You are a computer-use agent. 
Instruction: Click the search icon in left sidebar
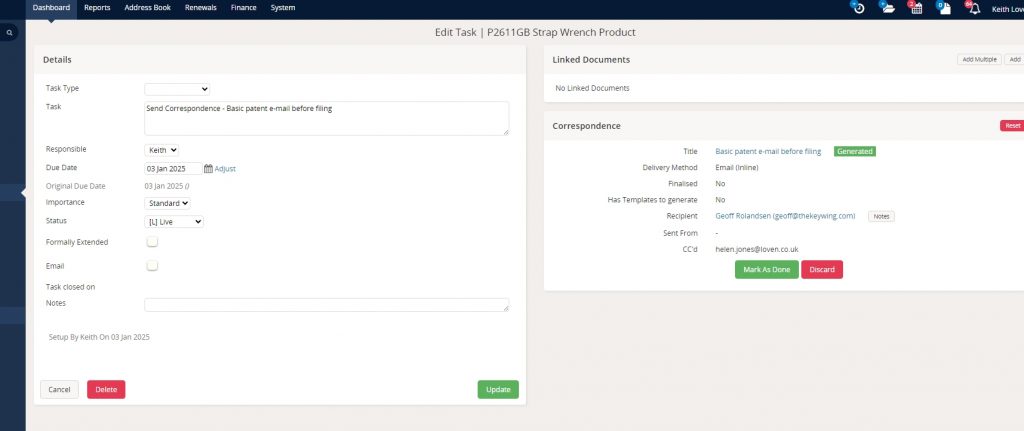(10, 33)
